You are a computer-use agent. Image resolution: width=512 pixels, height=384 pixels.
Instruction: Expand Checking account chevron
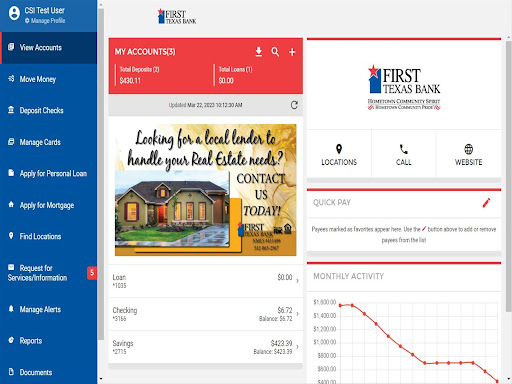point(297,314)
